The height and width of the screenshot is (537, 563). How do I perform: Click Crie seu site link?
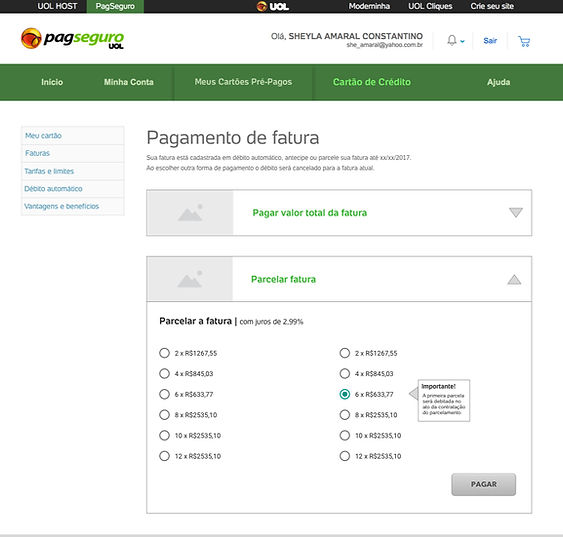coord(492,6)
